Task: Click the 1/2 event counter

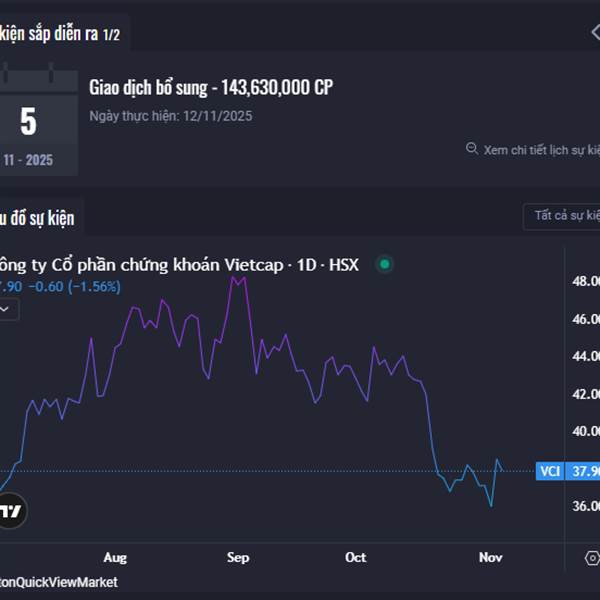Action: coord(111,35)
